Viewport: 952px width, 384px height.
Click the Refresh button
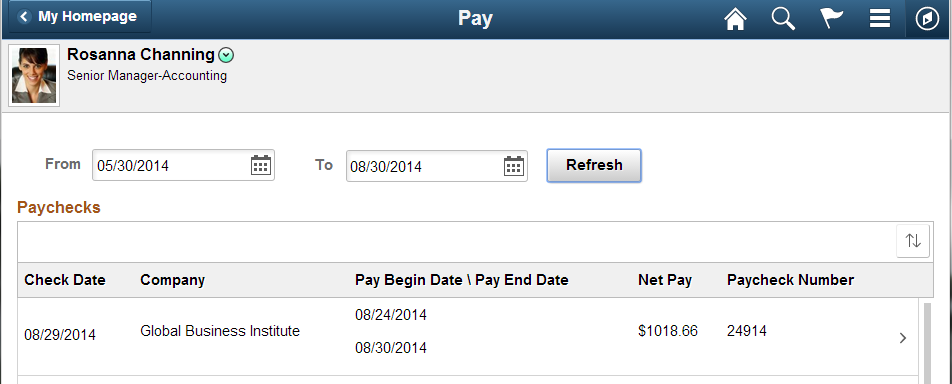[594, 165]
